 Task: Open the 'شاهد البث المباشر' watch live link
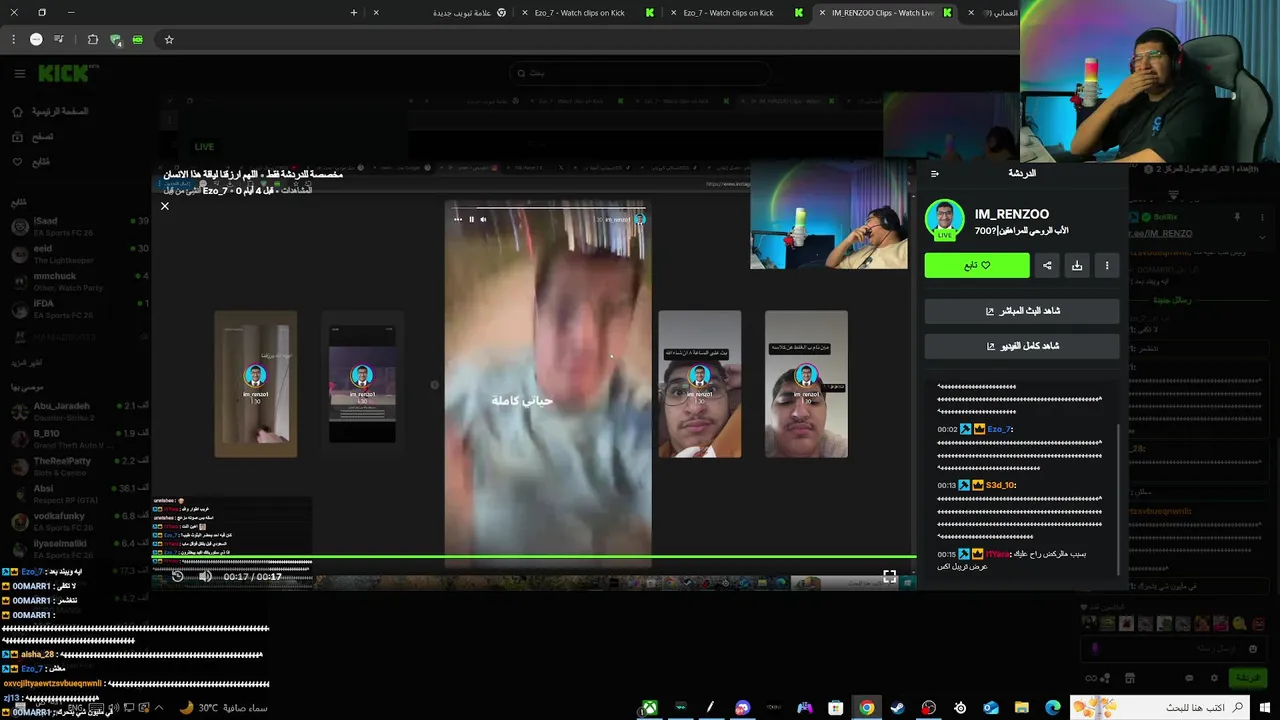pyautogui.click(x=1022, y=311)
